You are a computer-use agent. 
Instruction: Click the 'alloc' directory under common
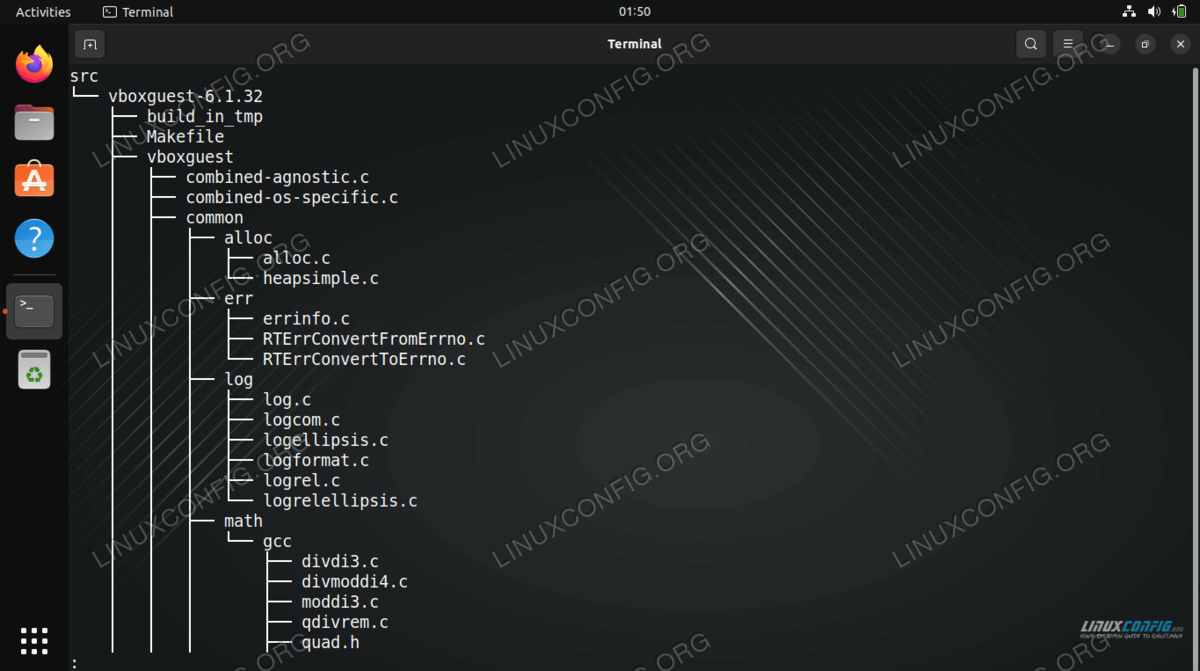[248, 238]
